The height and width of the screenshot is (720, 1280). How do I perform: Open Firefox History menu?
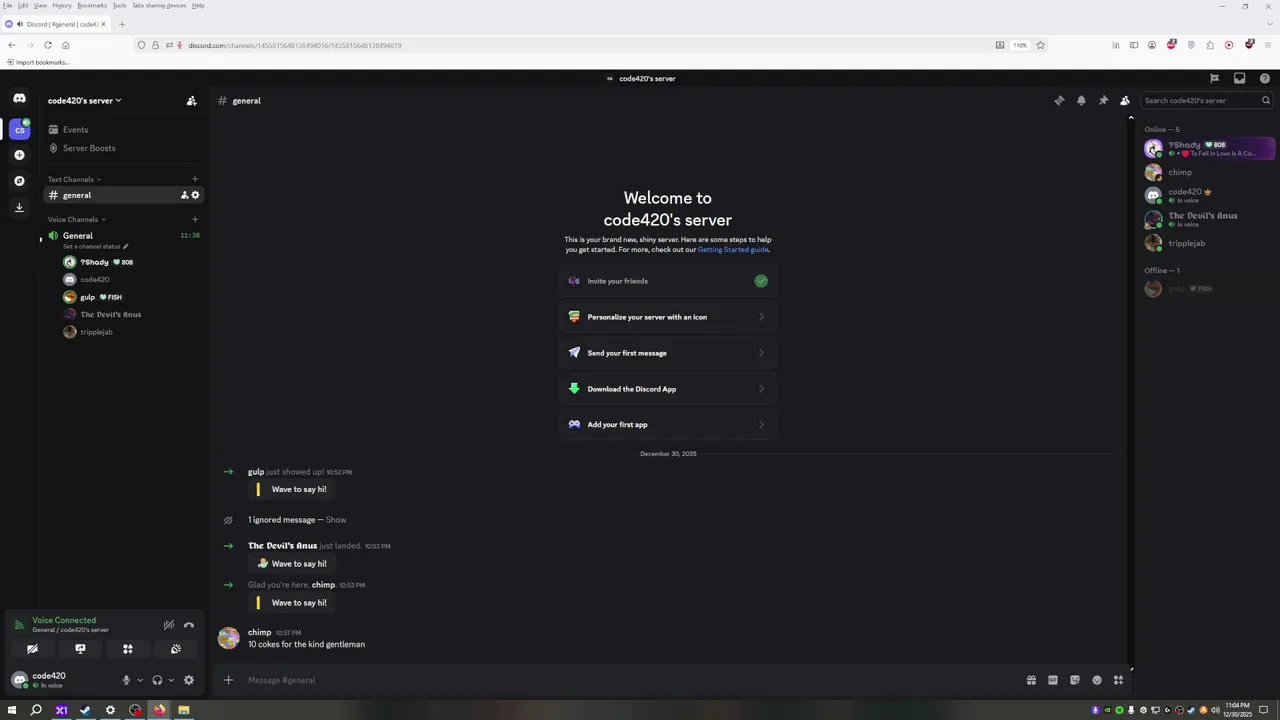62,5
